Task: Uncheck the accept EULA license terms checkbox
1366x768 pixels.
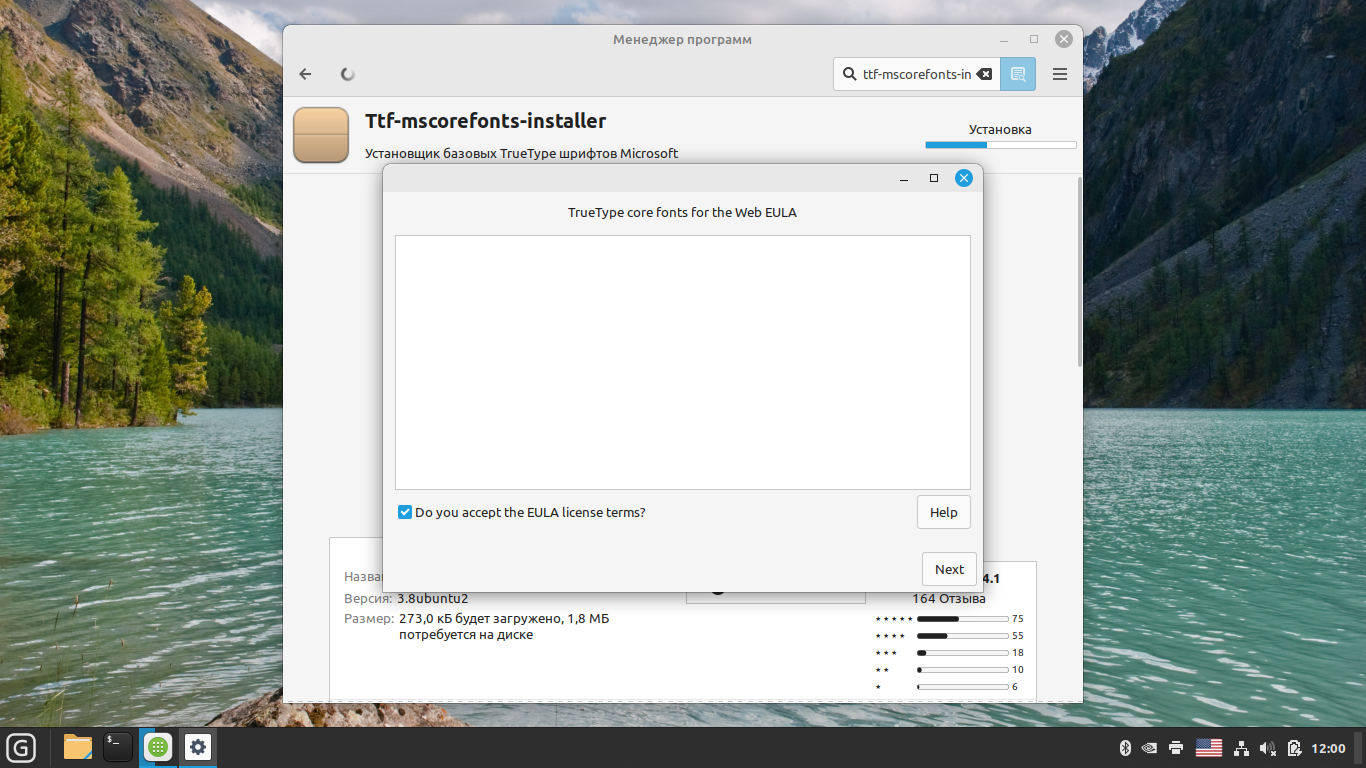Action: (x=405, y=512)
